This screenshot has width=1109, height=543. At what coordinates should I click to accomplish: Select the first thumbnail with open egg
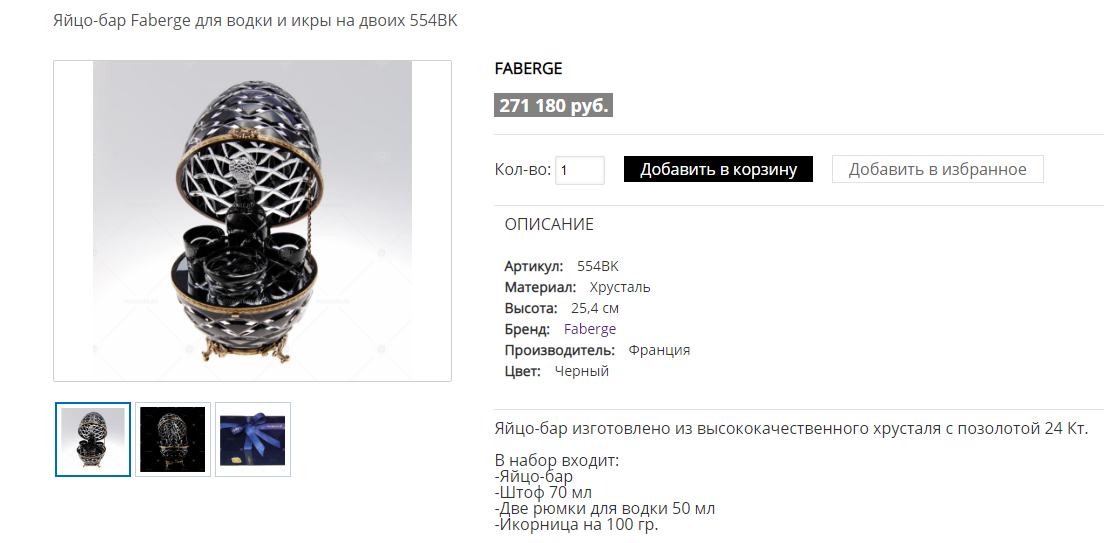[x=93, y=439]
